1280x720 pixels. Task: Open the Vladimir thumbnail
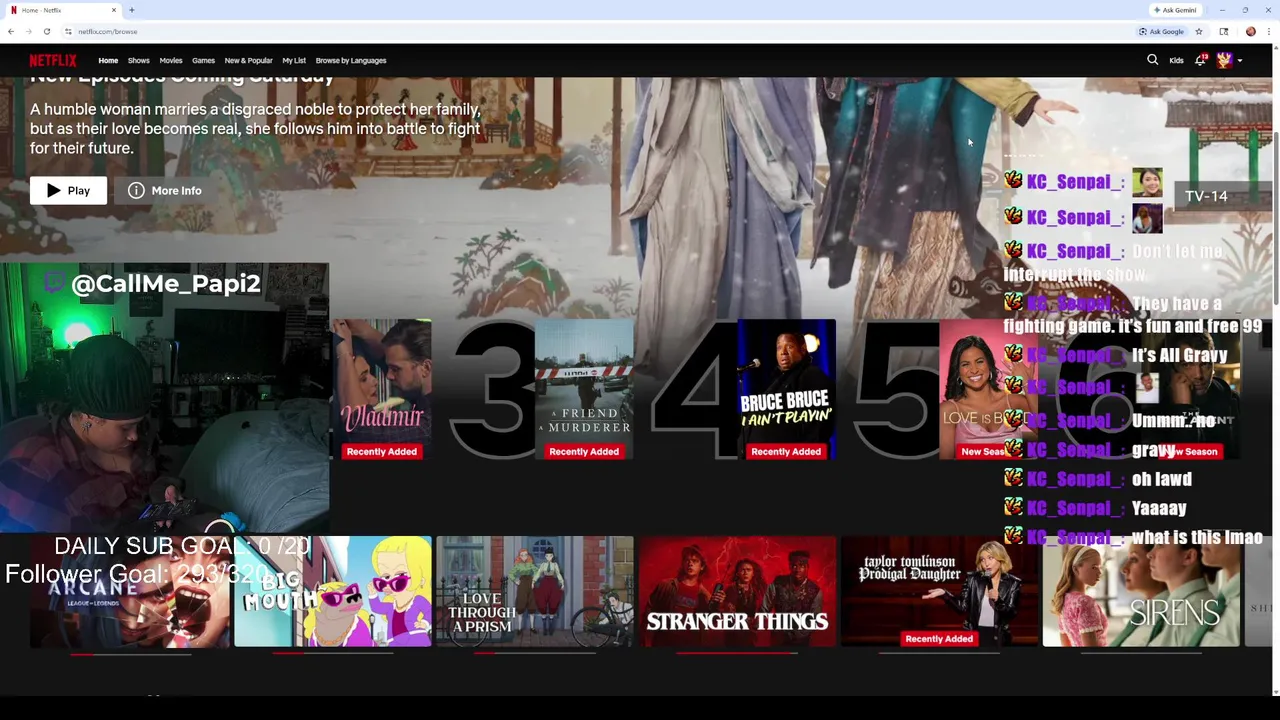point(381,390)
